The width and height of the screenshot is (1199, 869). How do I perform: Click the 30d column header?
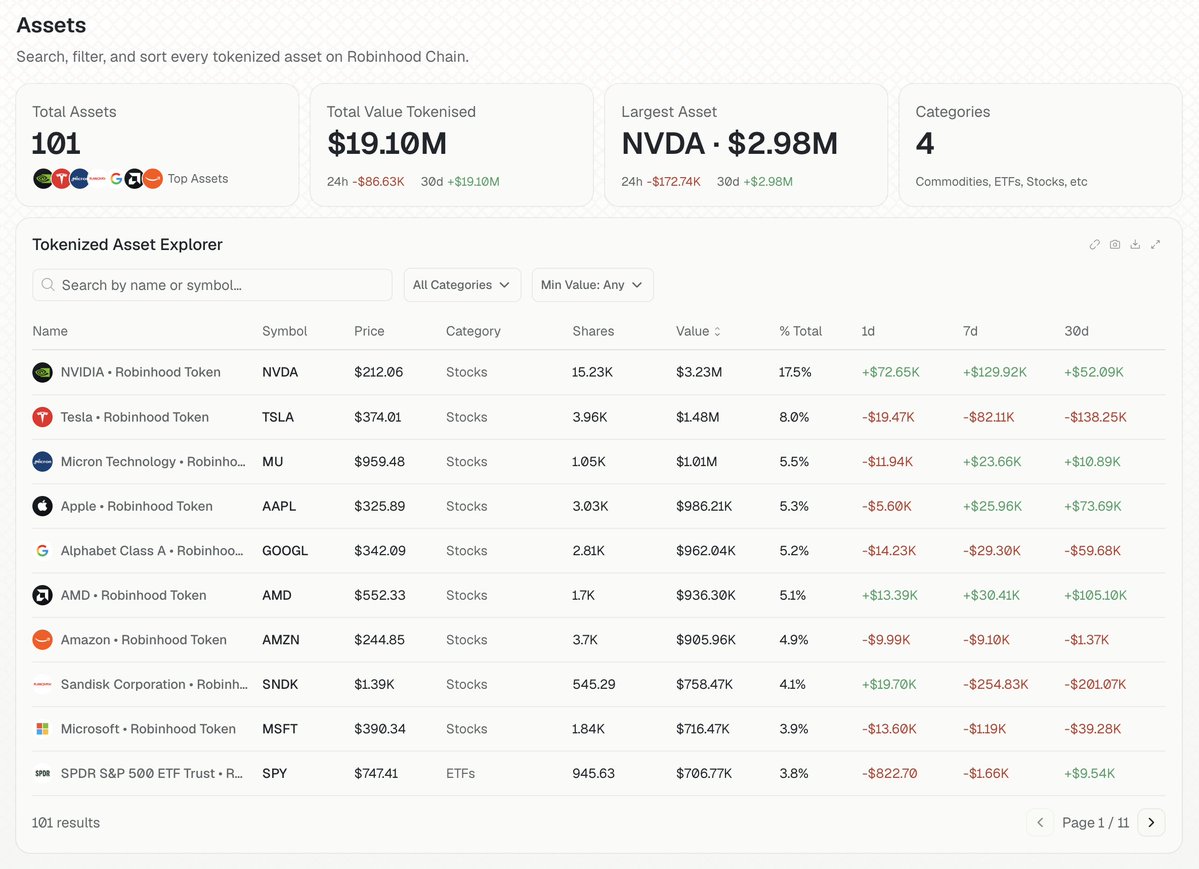[1077, 331]
